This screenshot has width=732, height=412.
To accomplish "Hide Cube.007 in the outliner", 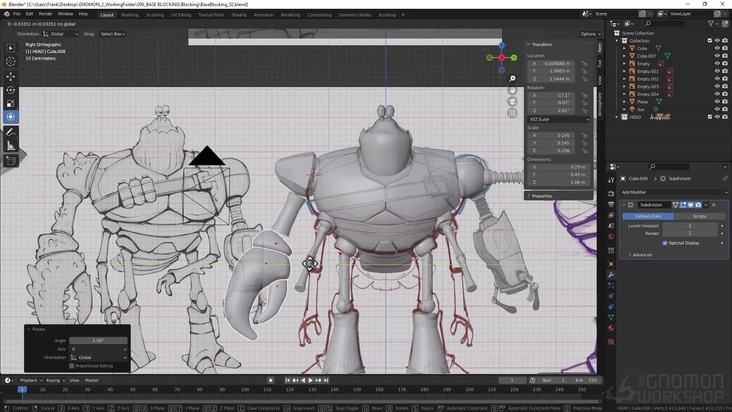I will pos(718,56).
